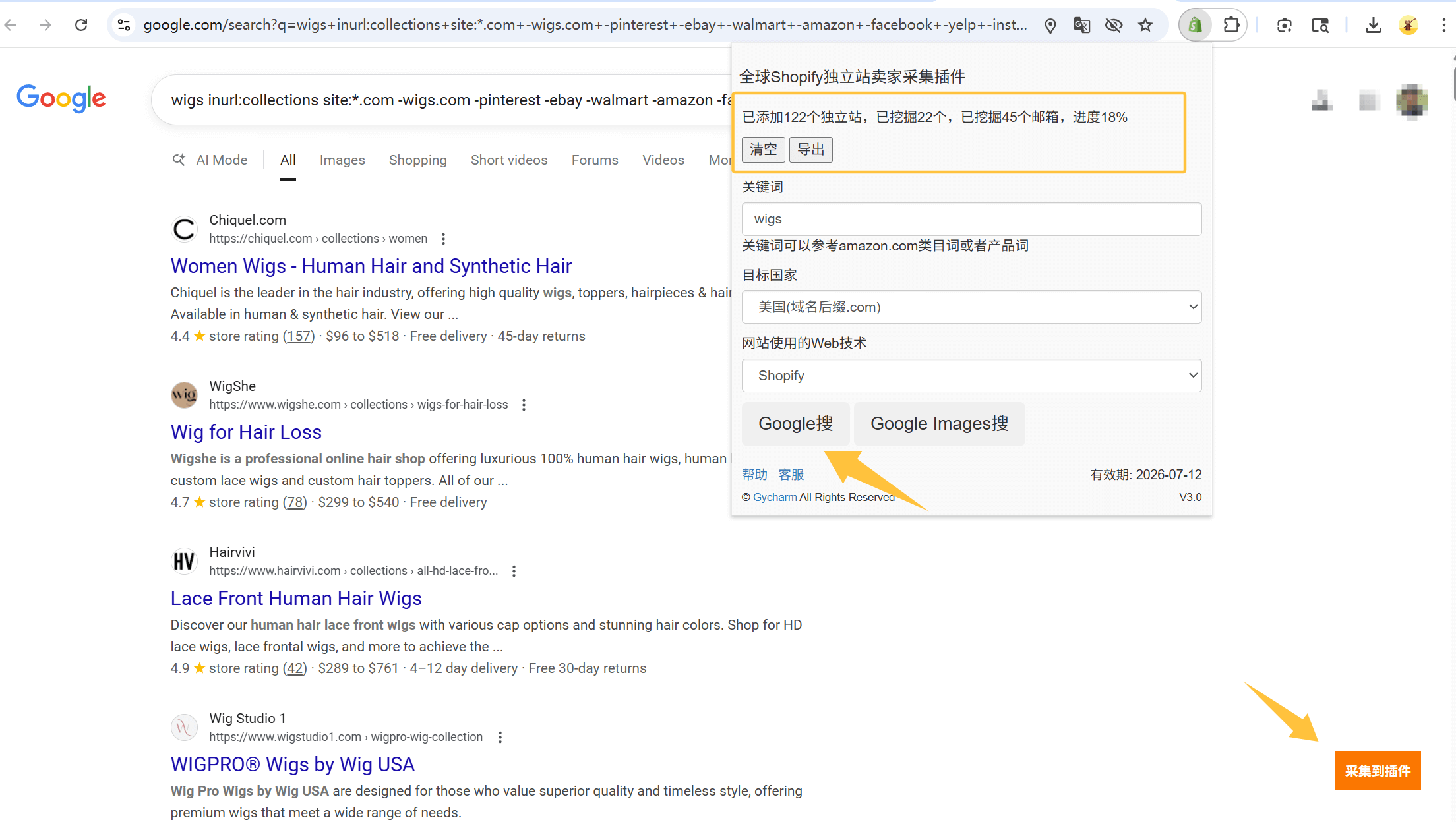Switch to Videos tab
This screenshot has height=822, width=1456.
click(663, 160)
